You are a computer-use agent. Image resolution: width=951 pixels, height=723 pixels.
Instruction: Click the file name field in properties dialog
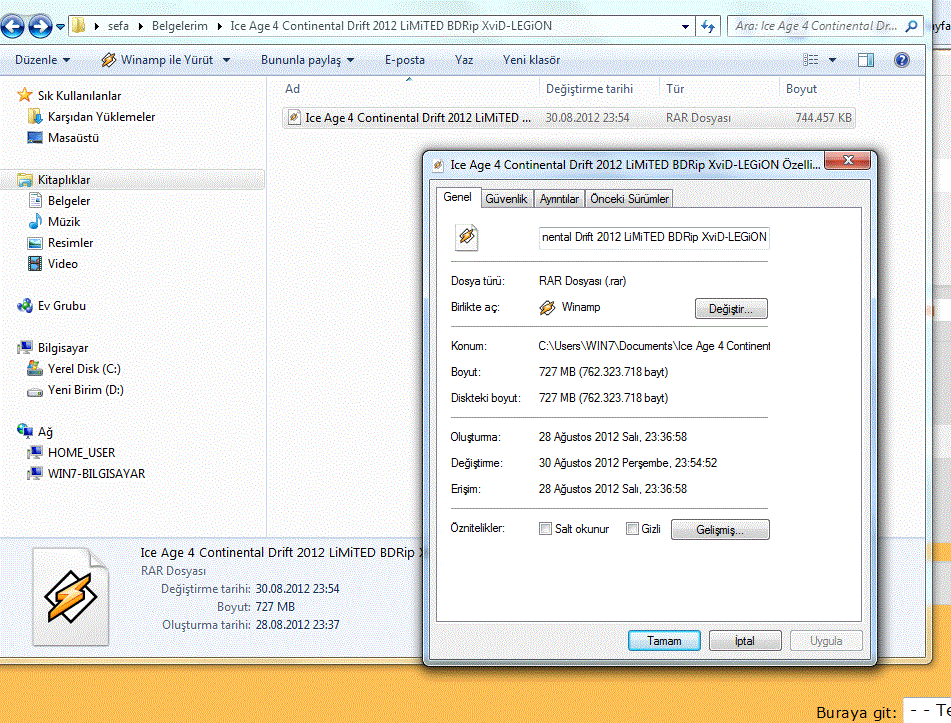pos(654,237)
